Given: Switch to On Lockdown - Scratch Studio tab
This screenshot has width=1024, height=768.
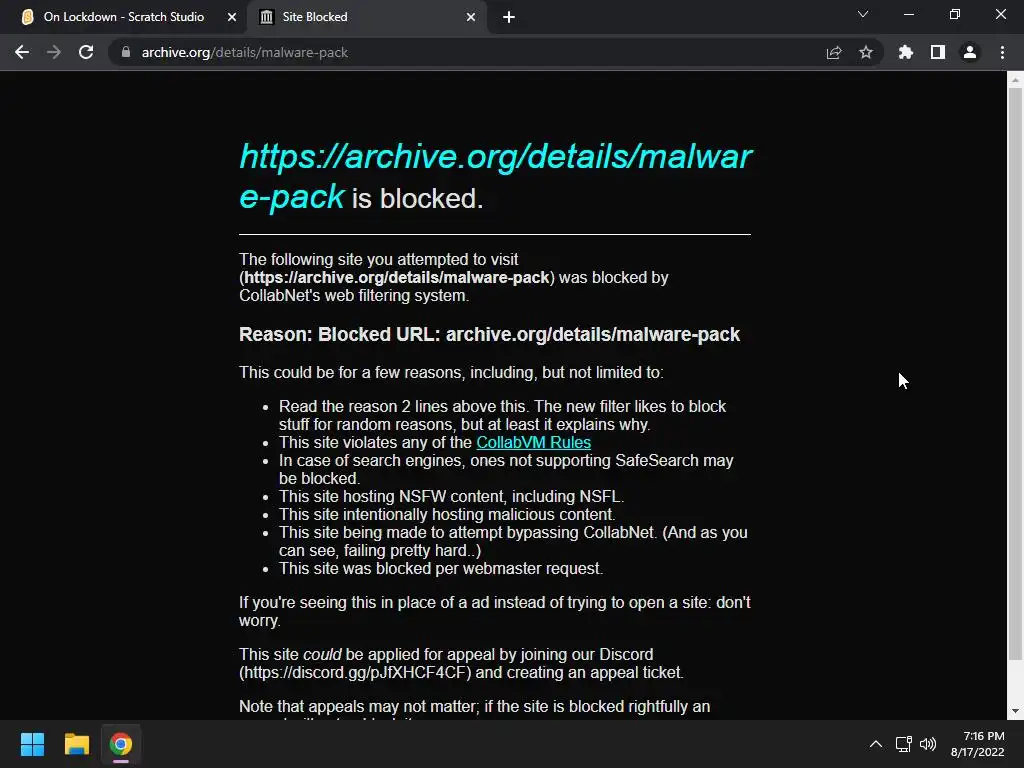Looking at the screenshot, I should pyautogui.click(x=123, y=17).
